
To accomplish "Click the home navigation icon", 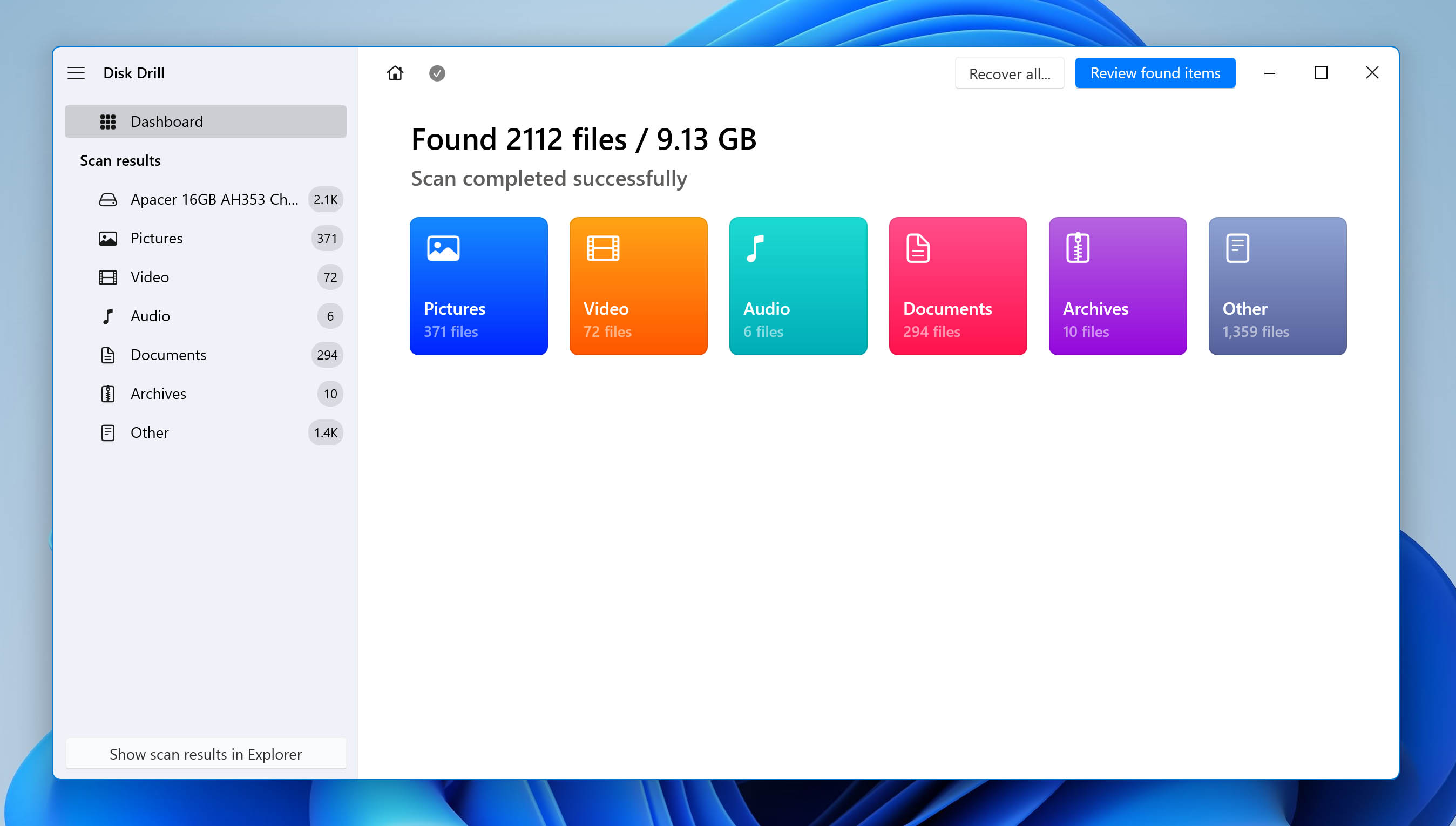I will (x=395, y=72).
